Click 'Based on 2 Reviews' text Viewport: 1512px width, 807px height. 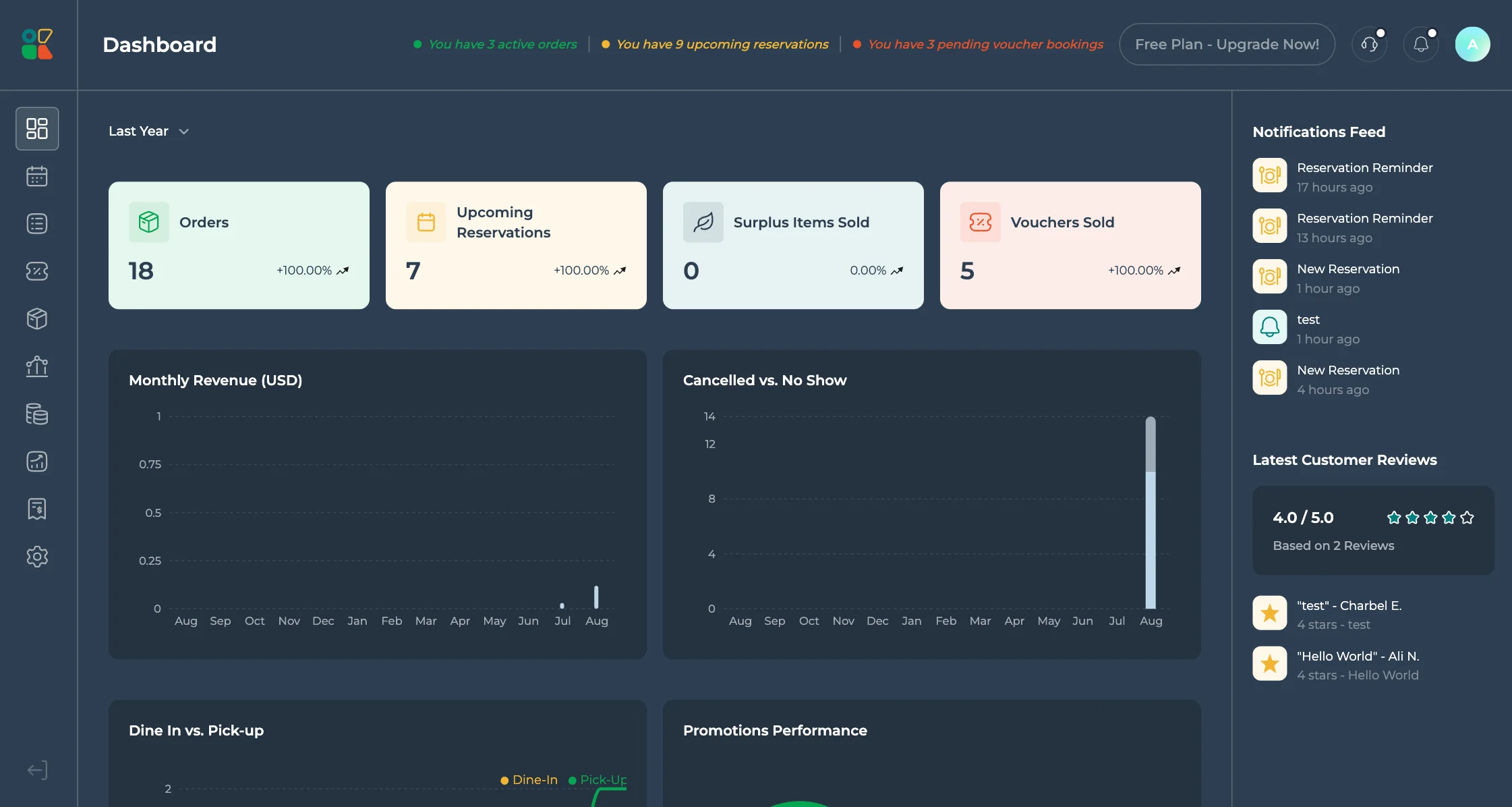click(x=1333, y=545)
